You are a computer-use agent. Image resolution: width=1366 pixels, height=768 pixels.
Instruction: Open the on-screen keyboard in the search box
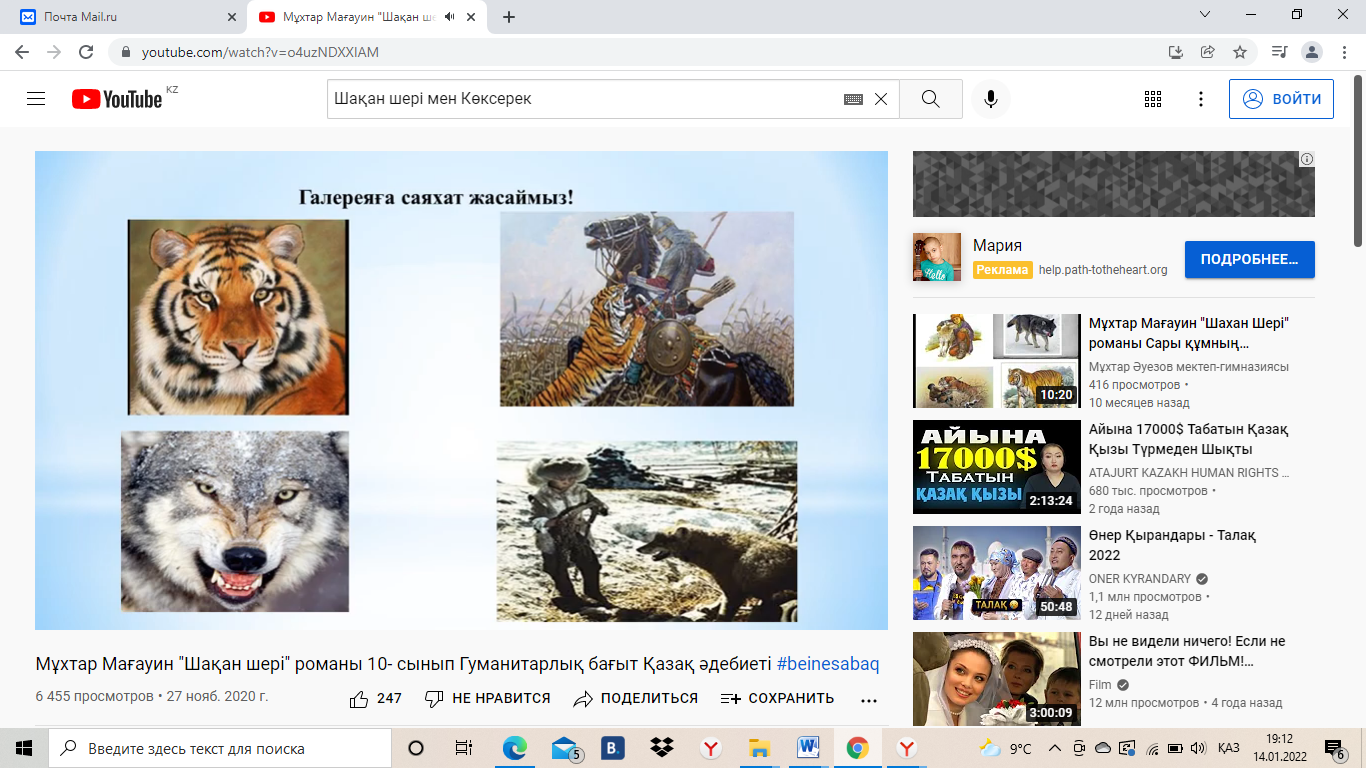[853, 99]
